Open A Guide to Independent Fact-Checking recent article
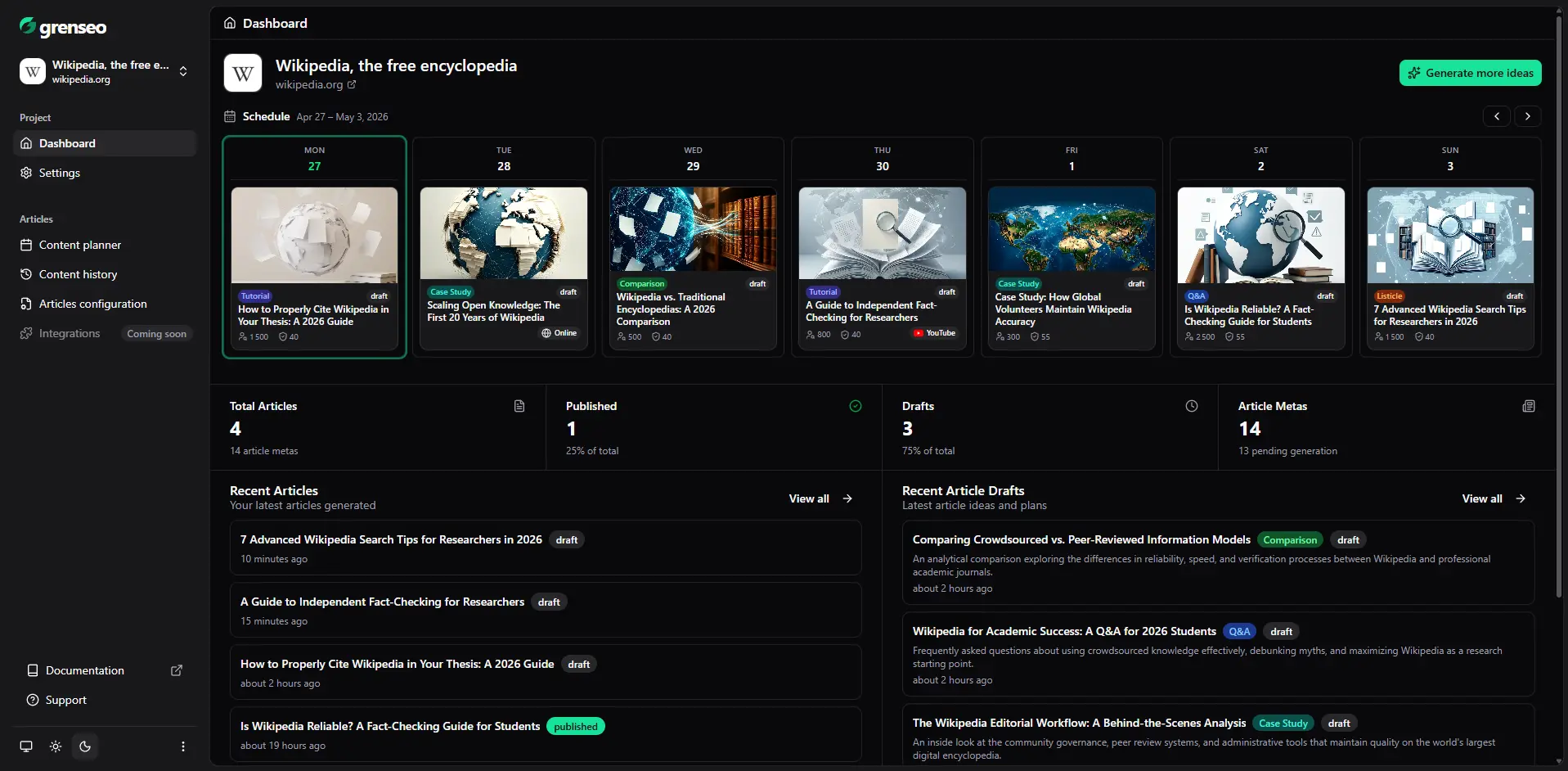The width and height of the screenshot is (1568, 771). pyautogui.click(x=546, y=611)
